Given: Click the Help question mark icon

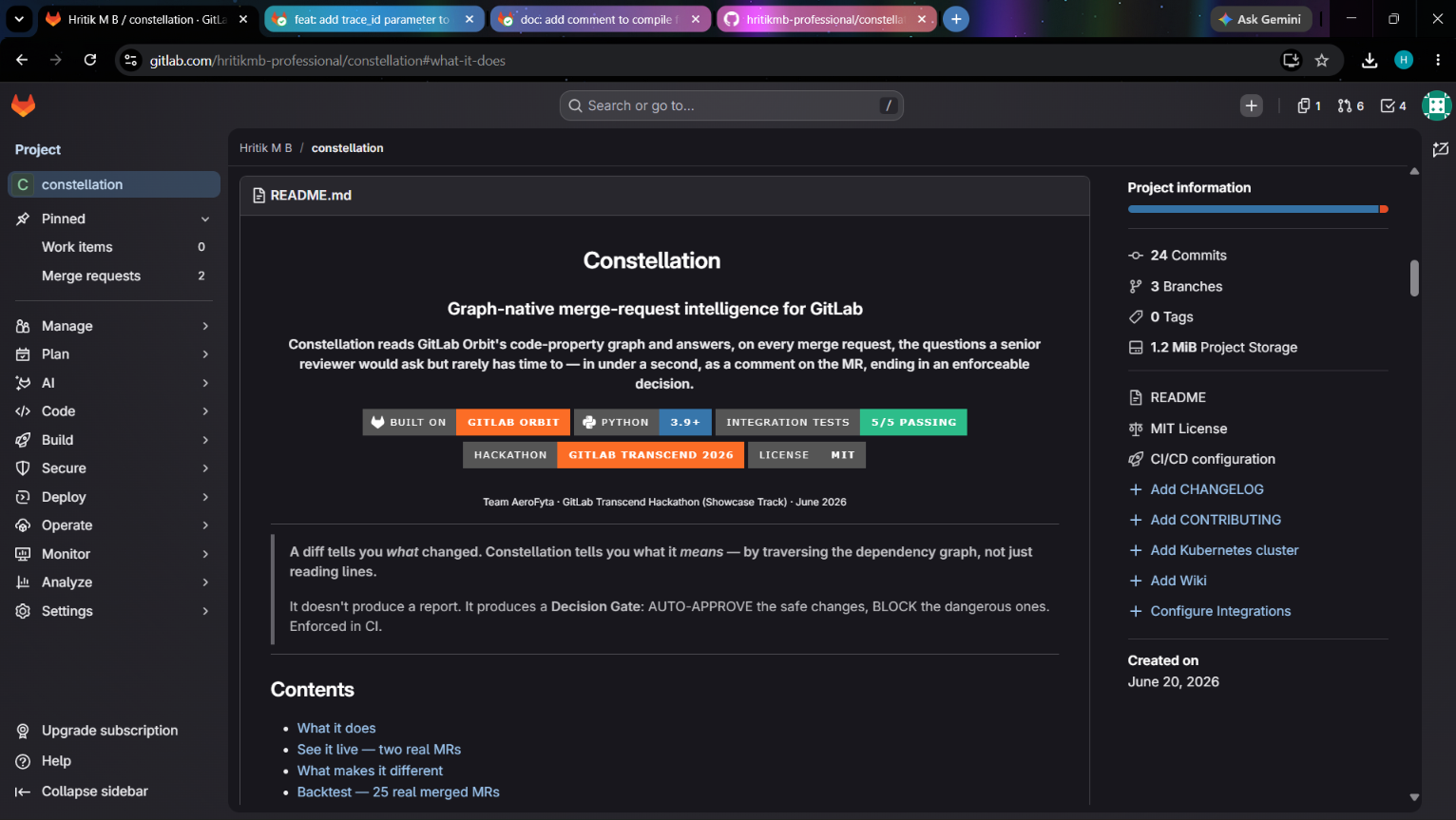Looking at the screenshot, I should pyautogui.click(x=23, y=761).
